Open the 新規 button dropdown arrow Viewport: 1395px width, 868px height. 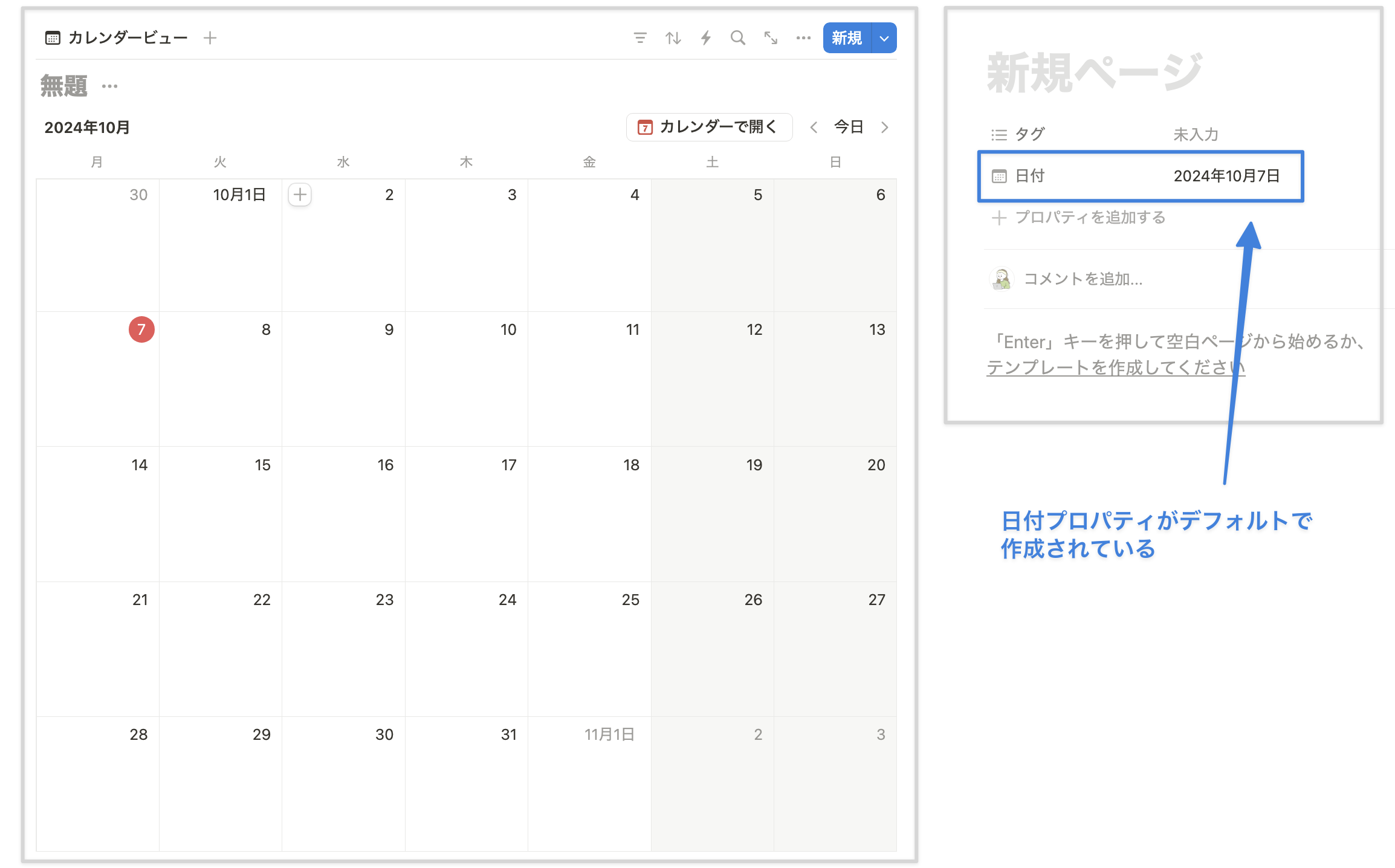click(x=884, y=38)
